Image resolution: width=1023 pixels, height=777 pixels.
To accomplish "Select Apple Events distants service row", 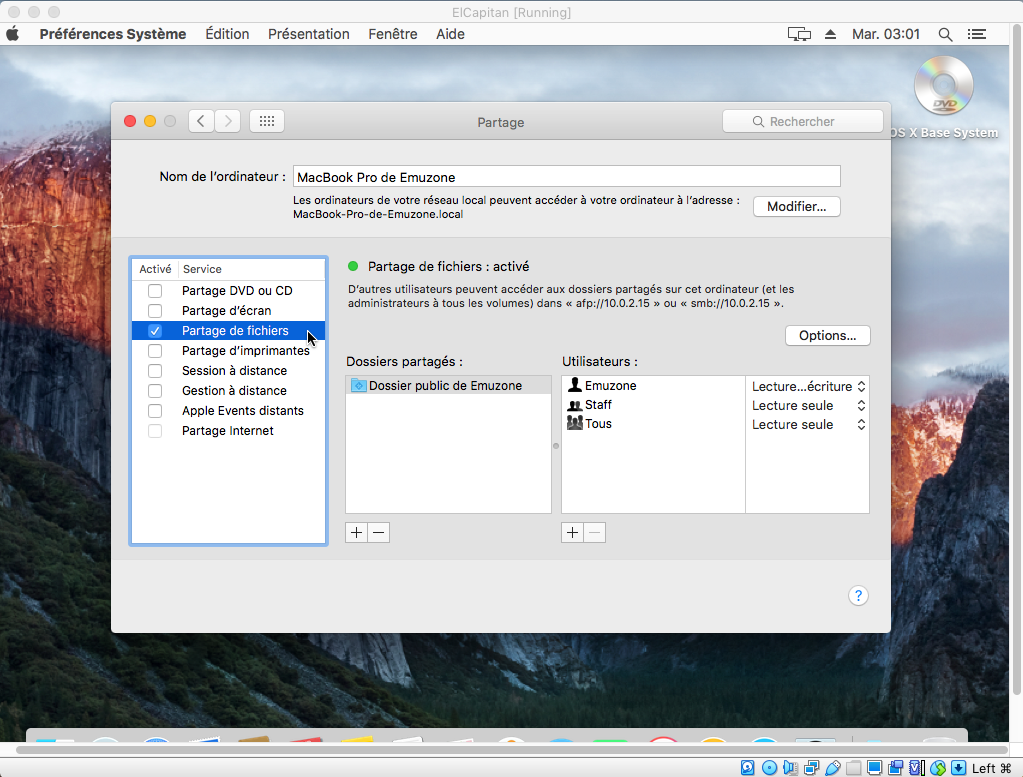I will pyautogui.click(x=228, y=410).
